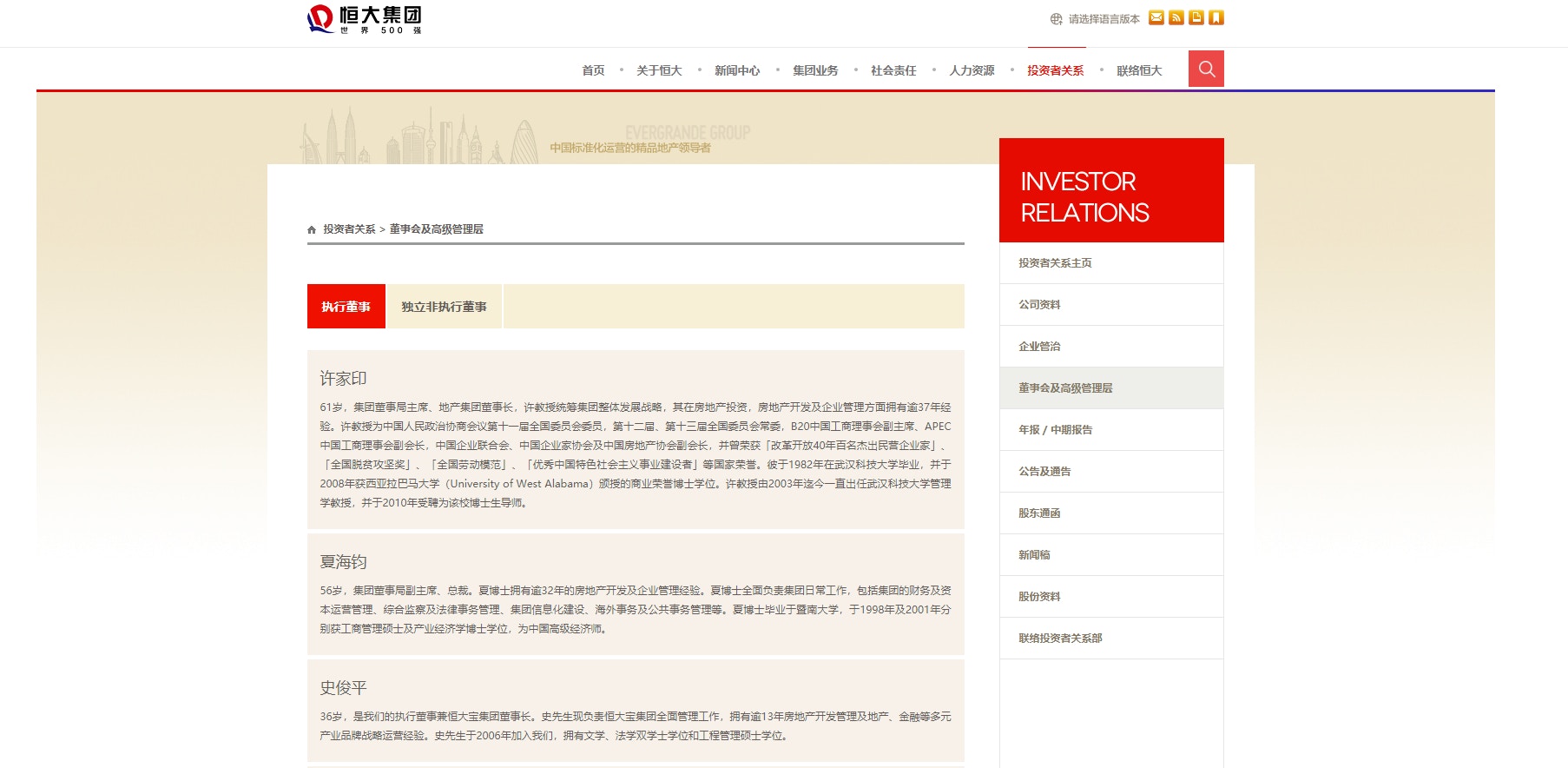
Task: Click 董事会及高级管理层 breadcrumb text
Action: pos(436,229)
